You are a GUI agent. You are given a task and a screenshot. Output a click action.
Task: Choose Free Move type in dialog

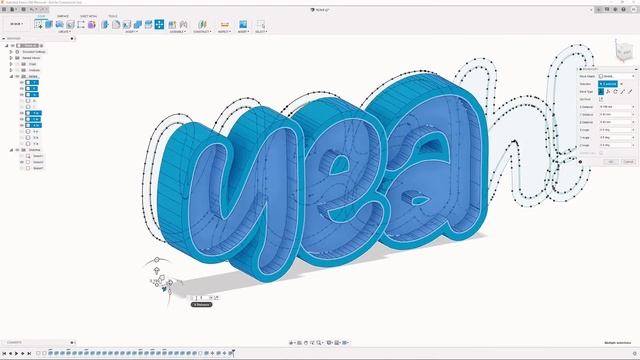coord(601,91)
